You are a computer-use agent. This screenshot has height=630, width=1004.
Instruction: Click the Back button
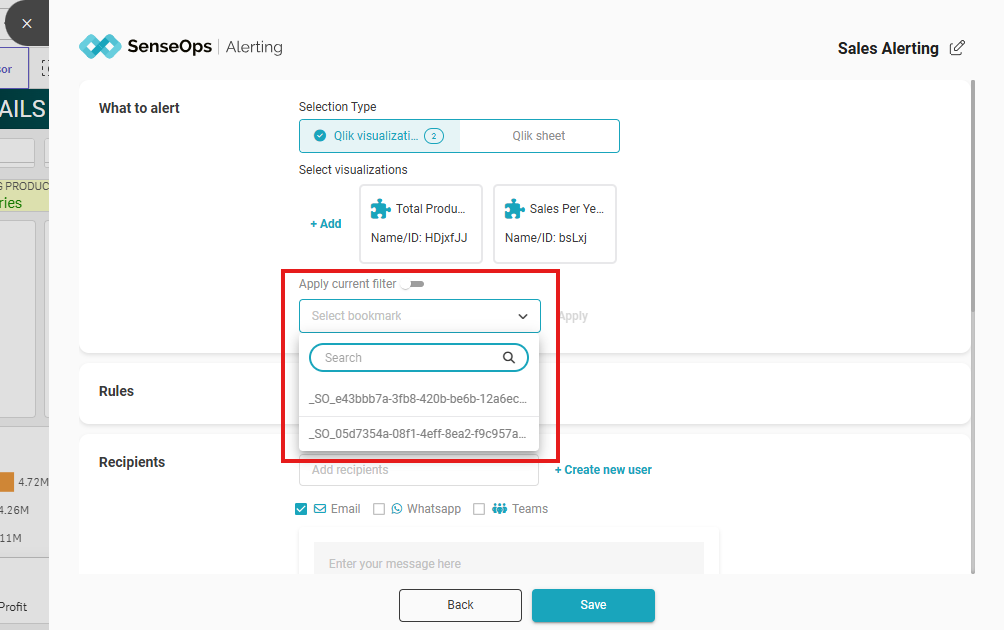pyautogui.click(x=460, y=605)
